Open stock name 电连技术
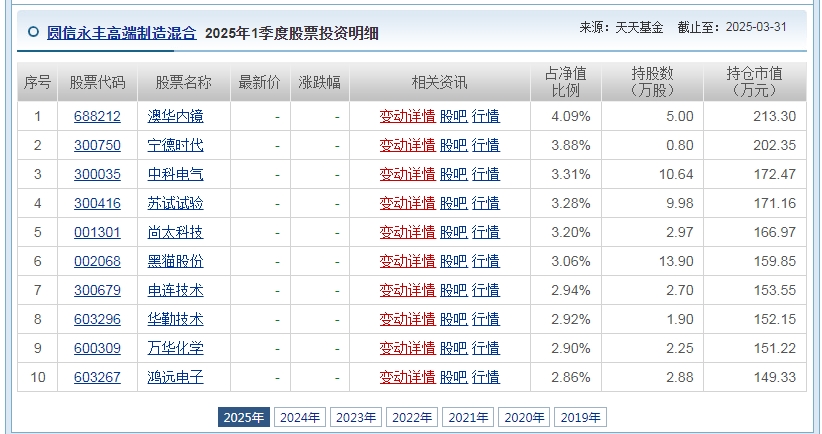The height and width of the screenshot is (434, 822). point(176,290)
